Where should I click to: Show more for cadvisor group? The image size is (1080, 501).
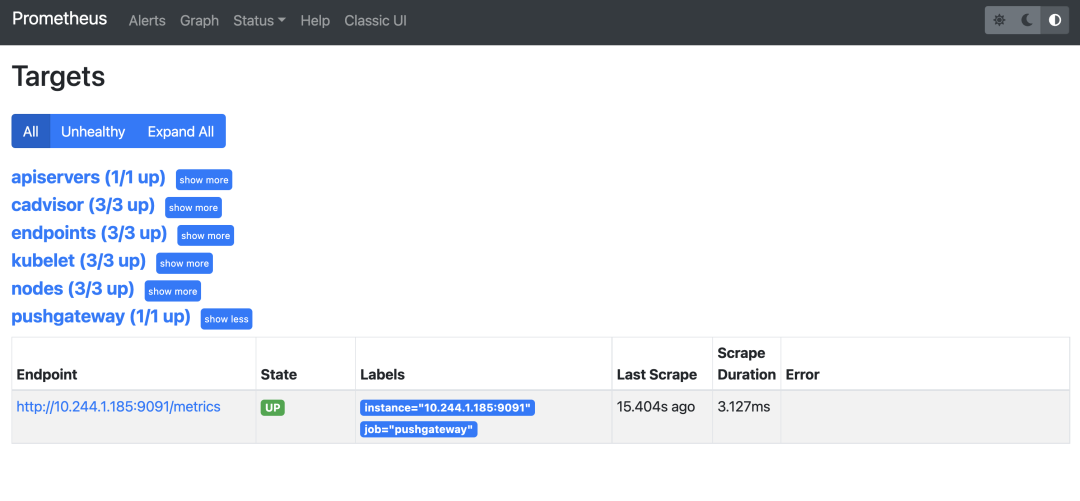point(193,207)
